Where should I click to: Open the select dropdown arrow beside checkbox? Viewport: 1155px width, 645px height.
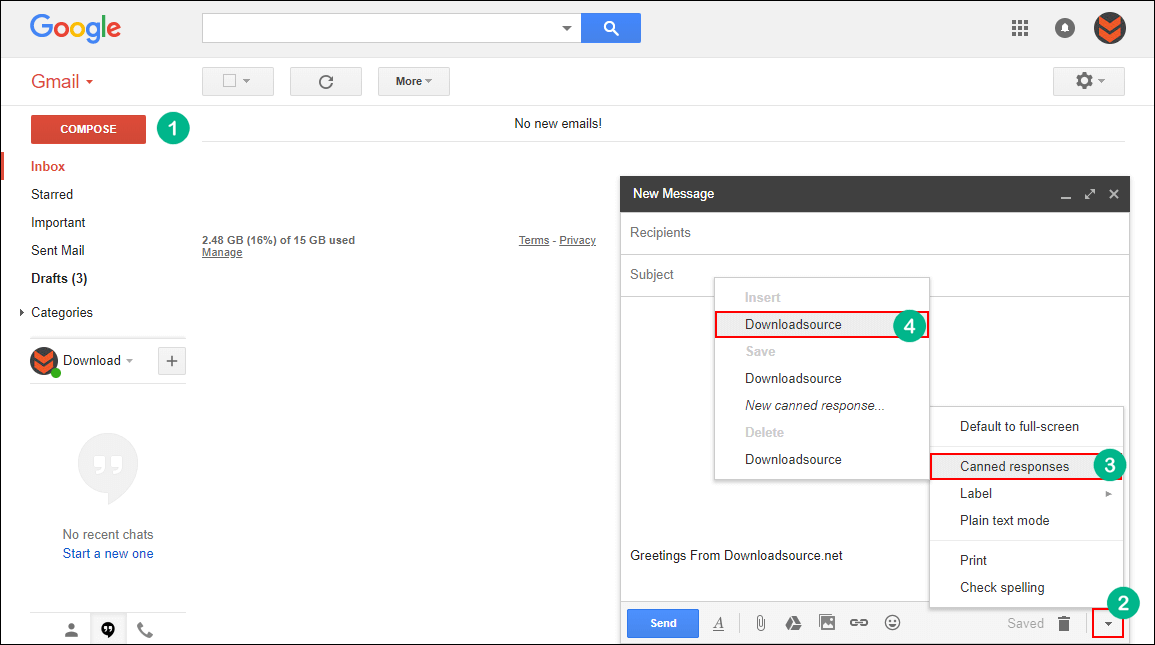coord(247,81)
